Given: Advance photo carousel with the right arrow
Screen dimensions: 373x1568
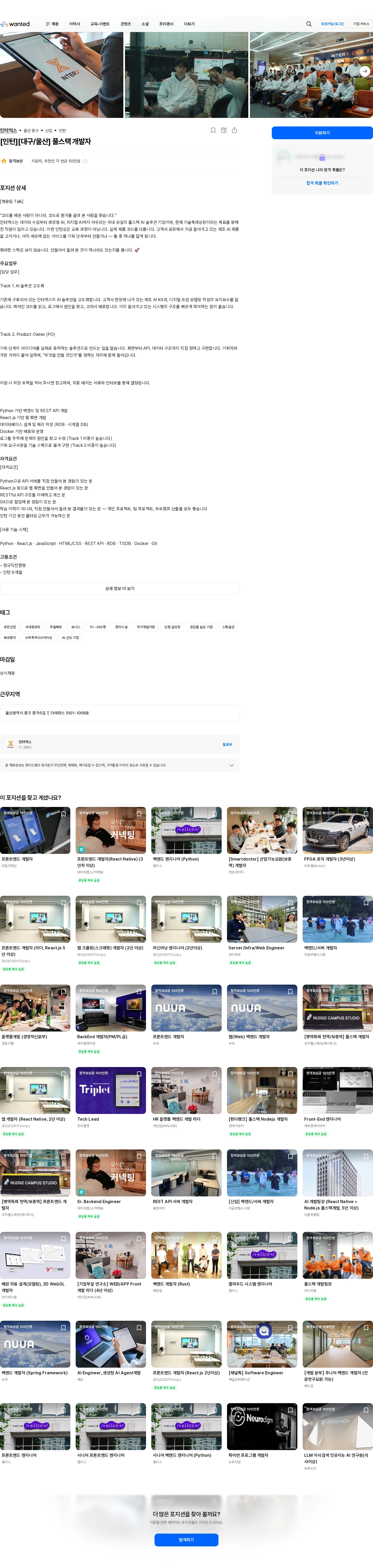Looking at the screenshot, I should click(364, 71).
